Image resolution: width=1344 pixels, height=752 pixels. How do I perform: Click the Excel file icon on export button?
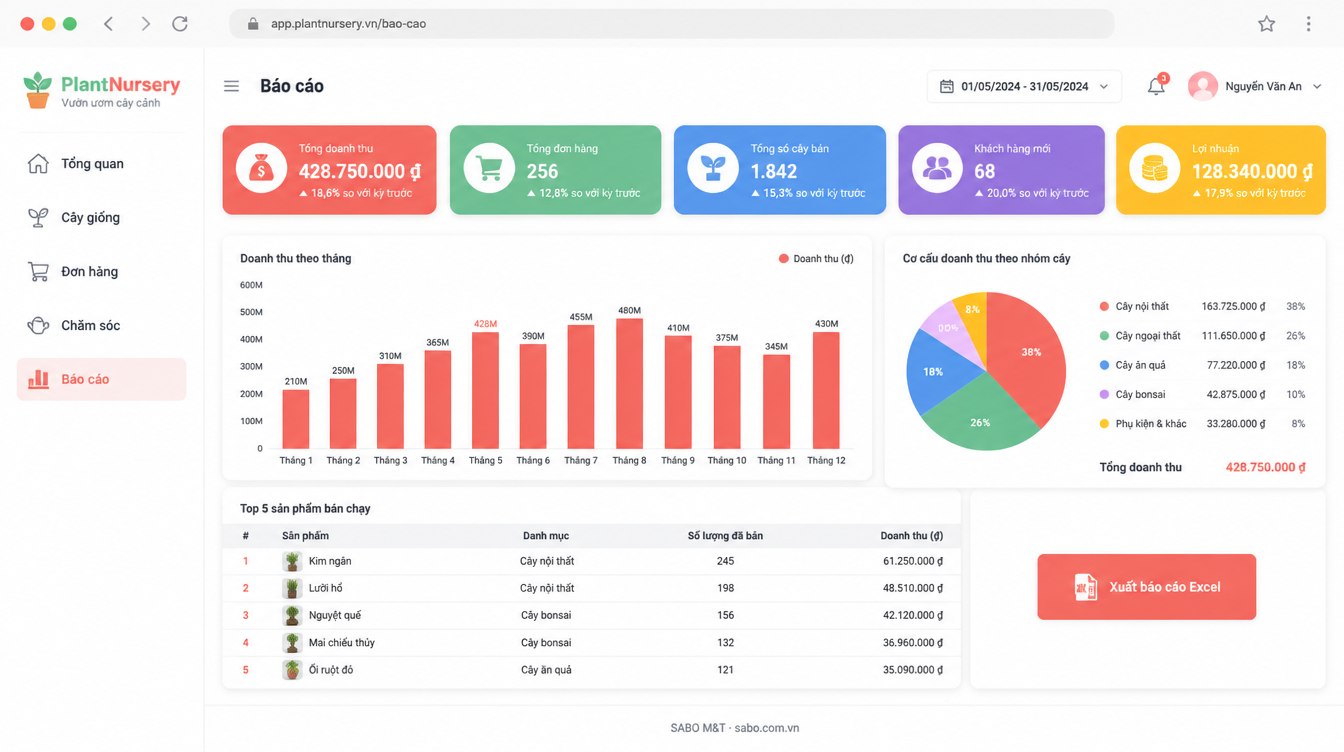click(x=1085, y=587)
